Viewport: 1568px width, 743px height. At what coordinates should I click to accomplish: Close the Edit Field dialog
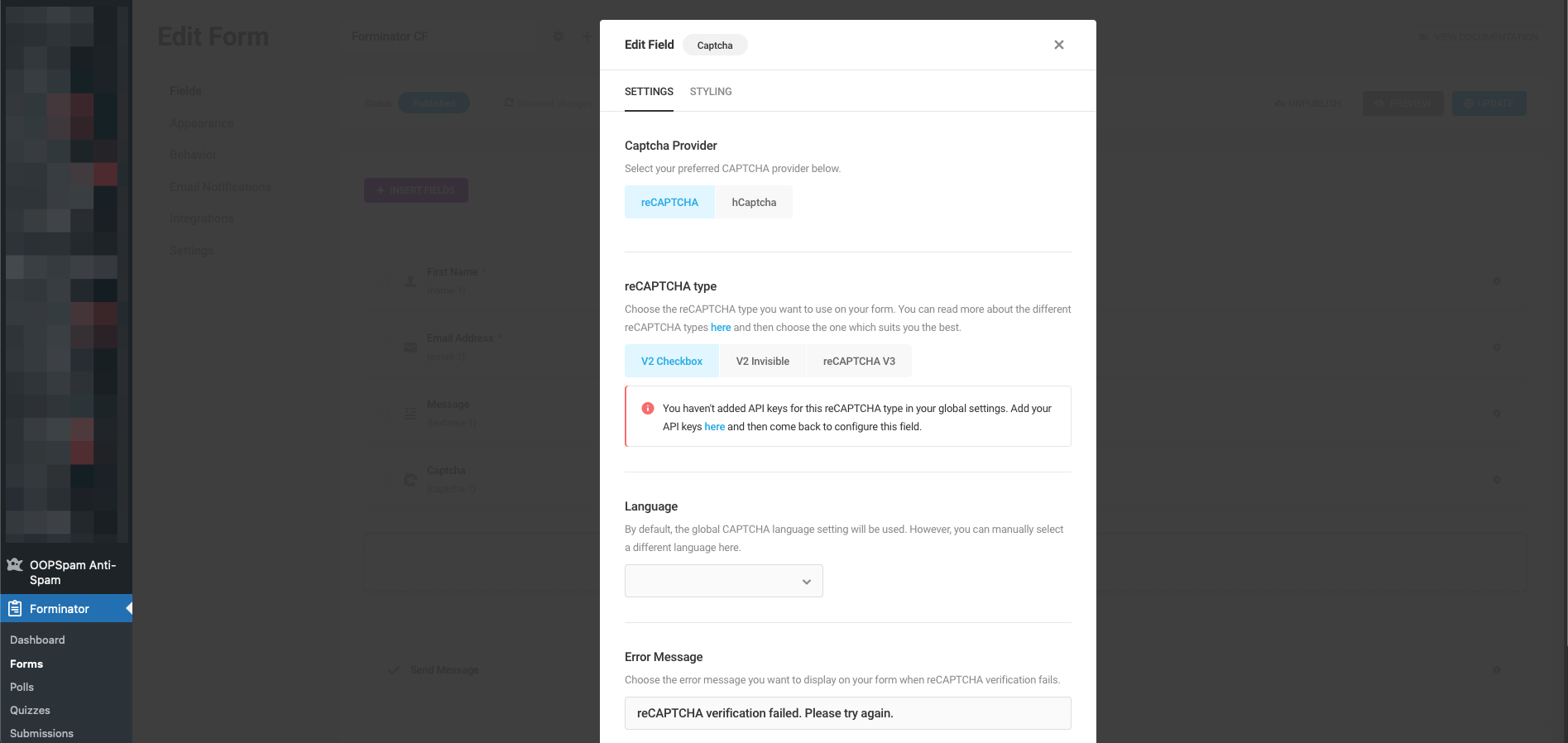click(1059, 45)
